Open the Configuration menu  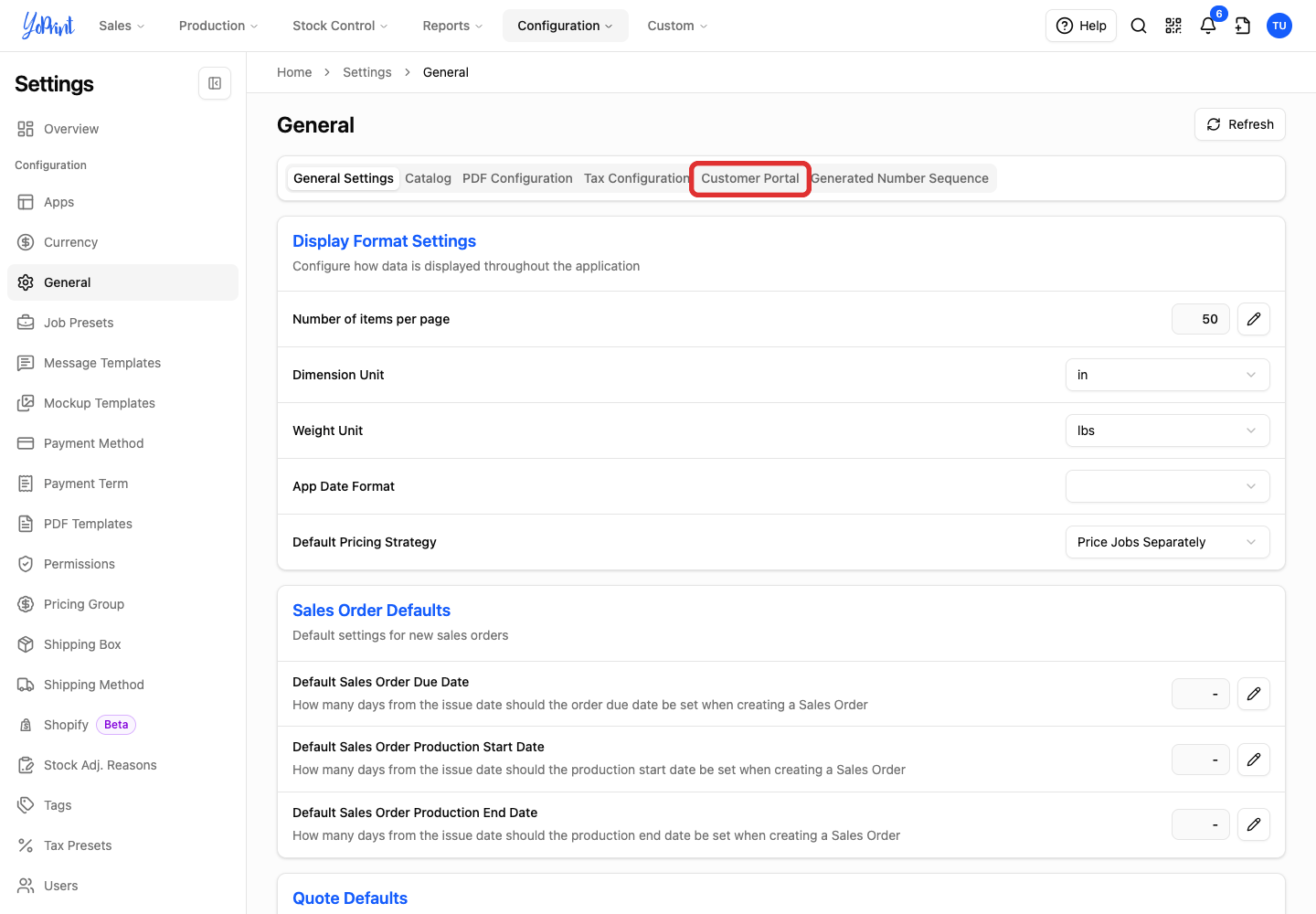[x=565, y=26]
